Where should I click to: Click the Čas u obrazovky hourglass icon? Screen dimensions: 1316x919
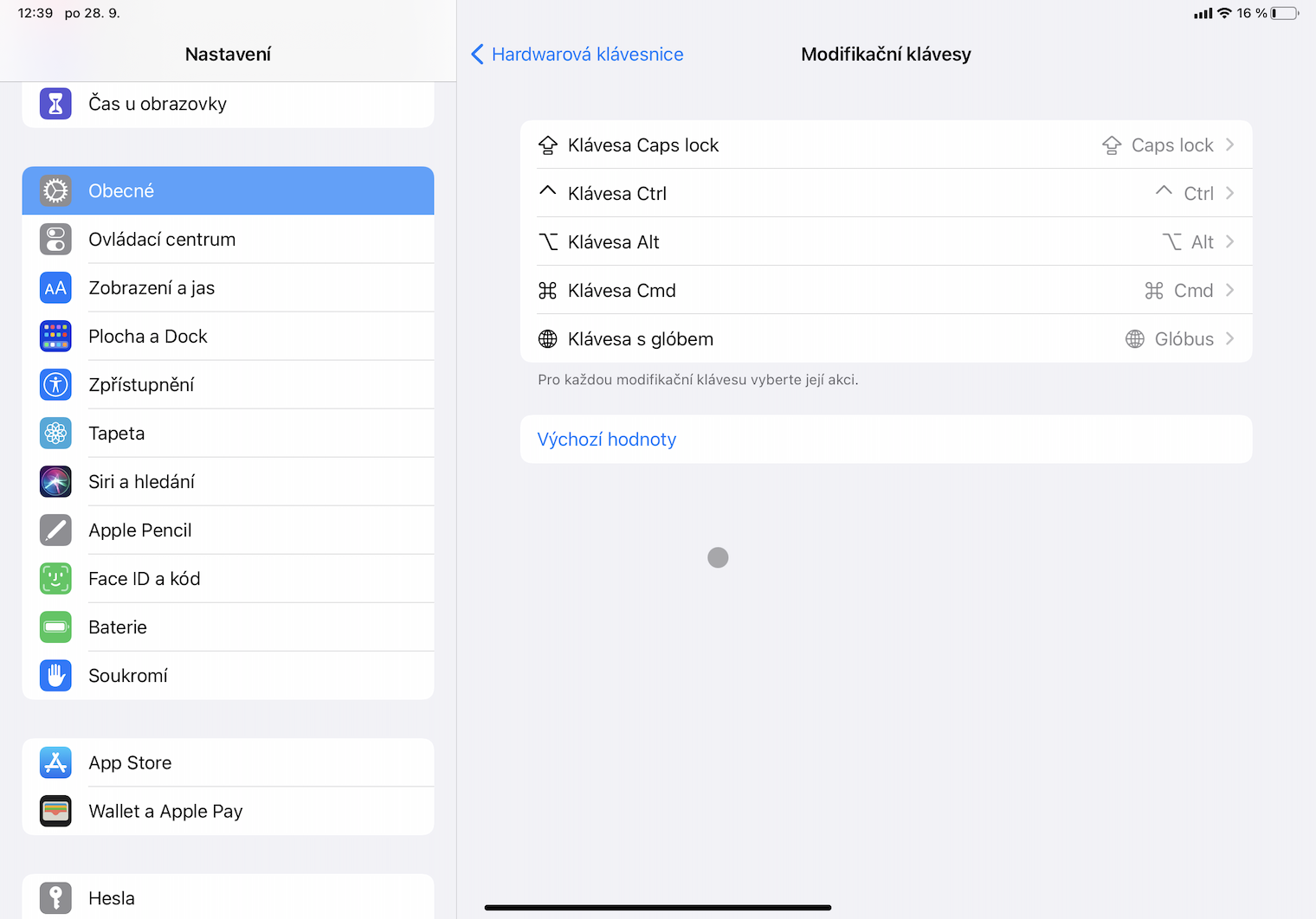[x=55, y=104]
